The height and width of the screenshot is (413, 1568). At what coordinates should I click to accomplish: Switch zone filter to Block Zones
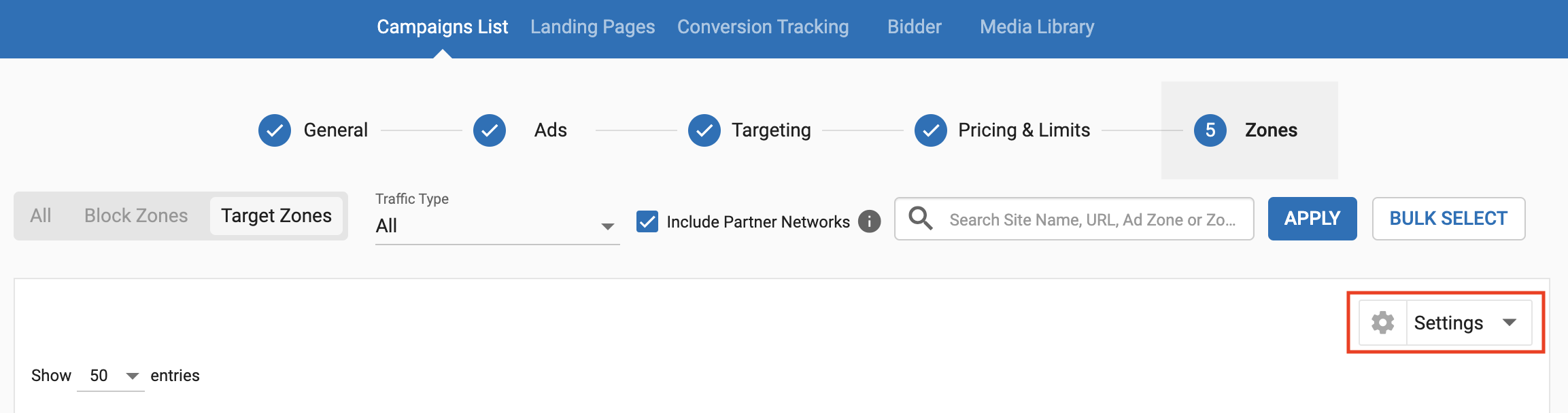[x=136, y=216]
